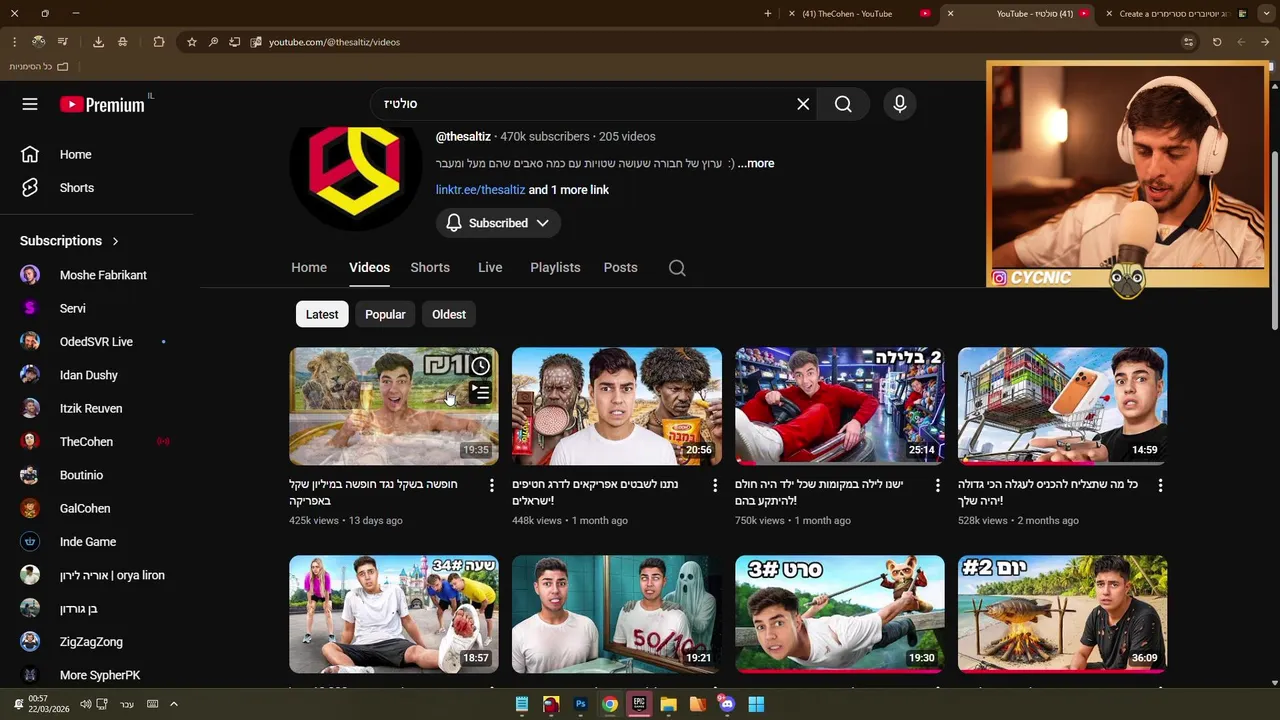Open a new browser tab
Viewport: 1280px width, 720px height.
point(768,14)
